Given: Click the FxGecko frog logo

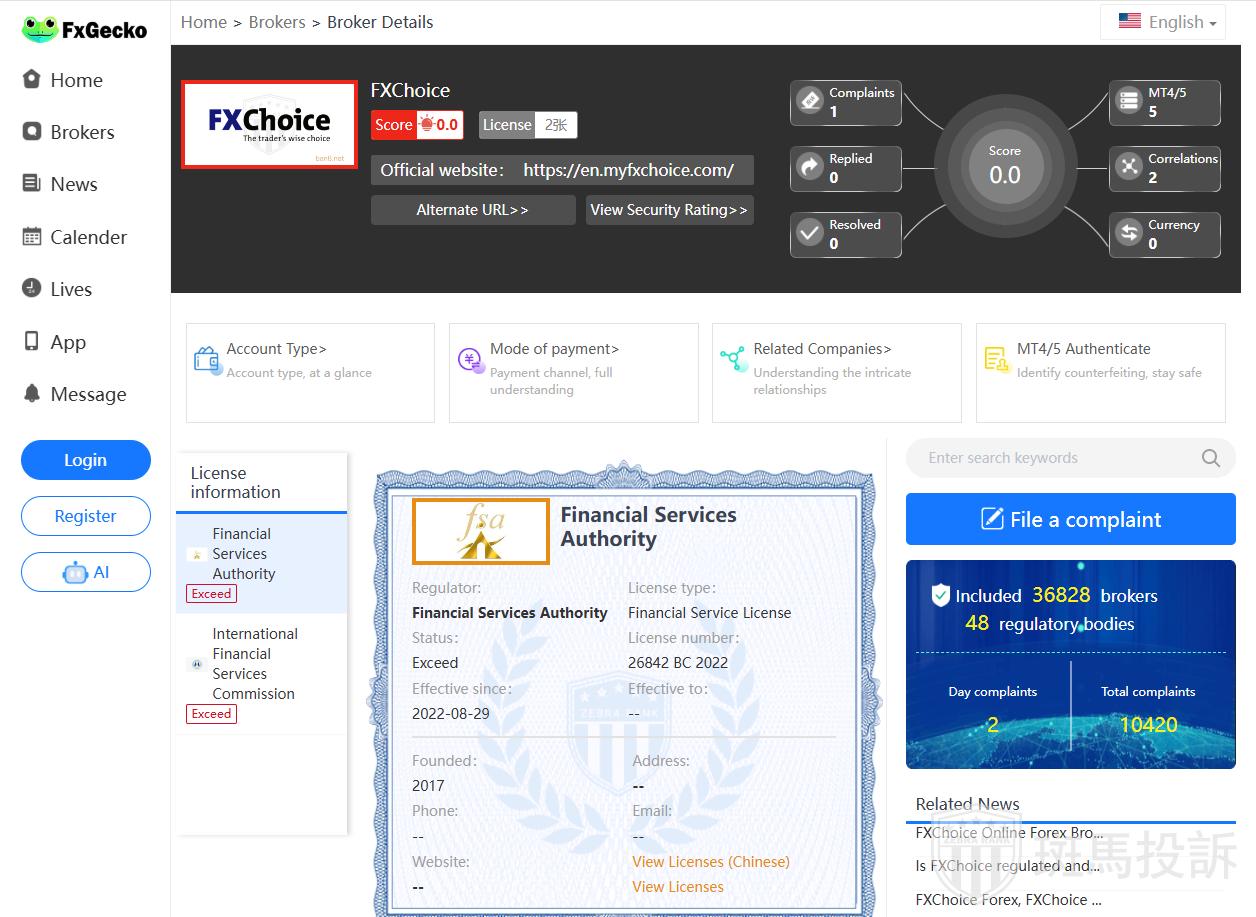Looking at the screenshot, I should click(40, 29).
